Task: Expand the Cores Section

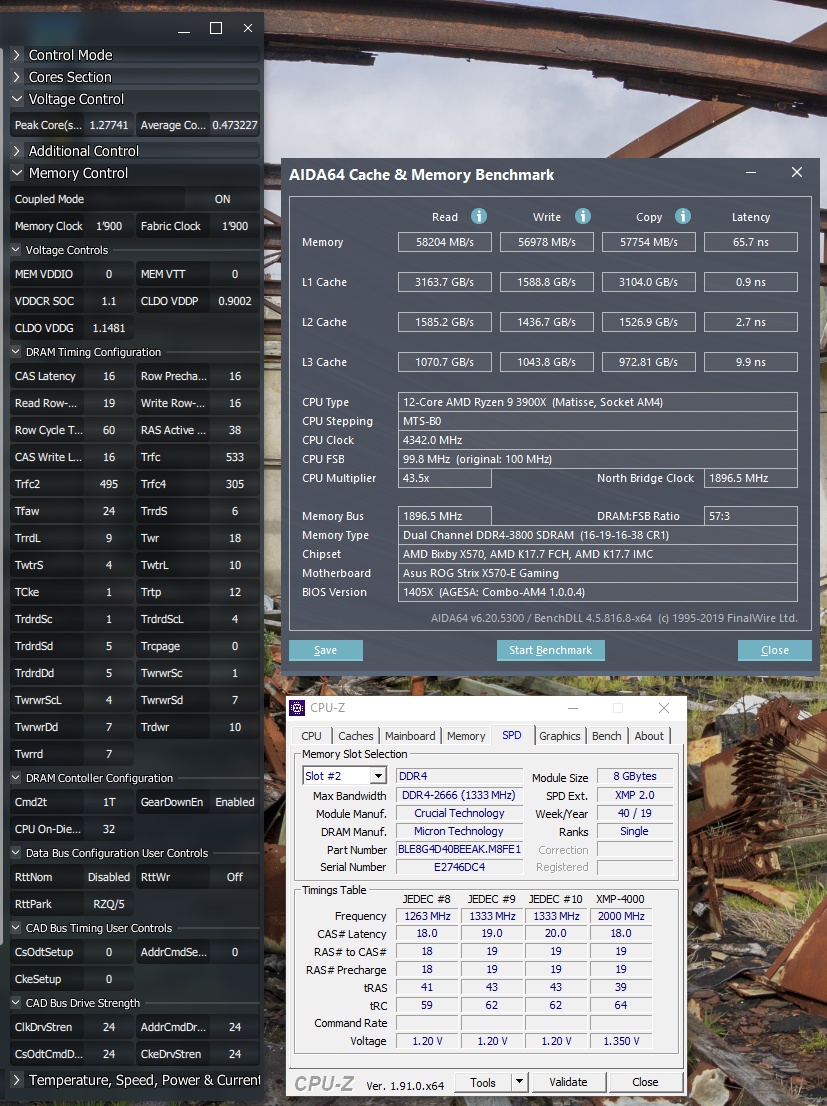Action: [17, 76]
